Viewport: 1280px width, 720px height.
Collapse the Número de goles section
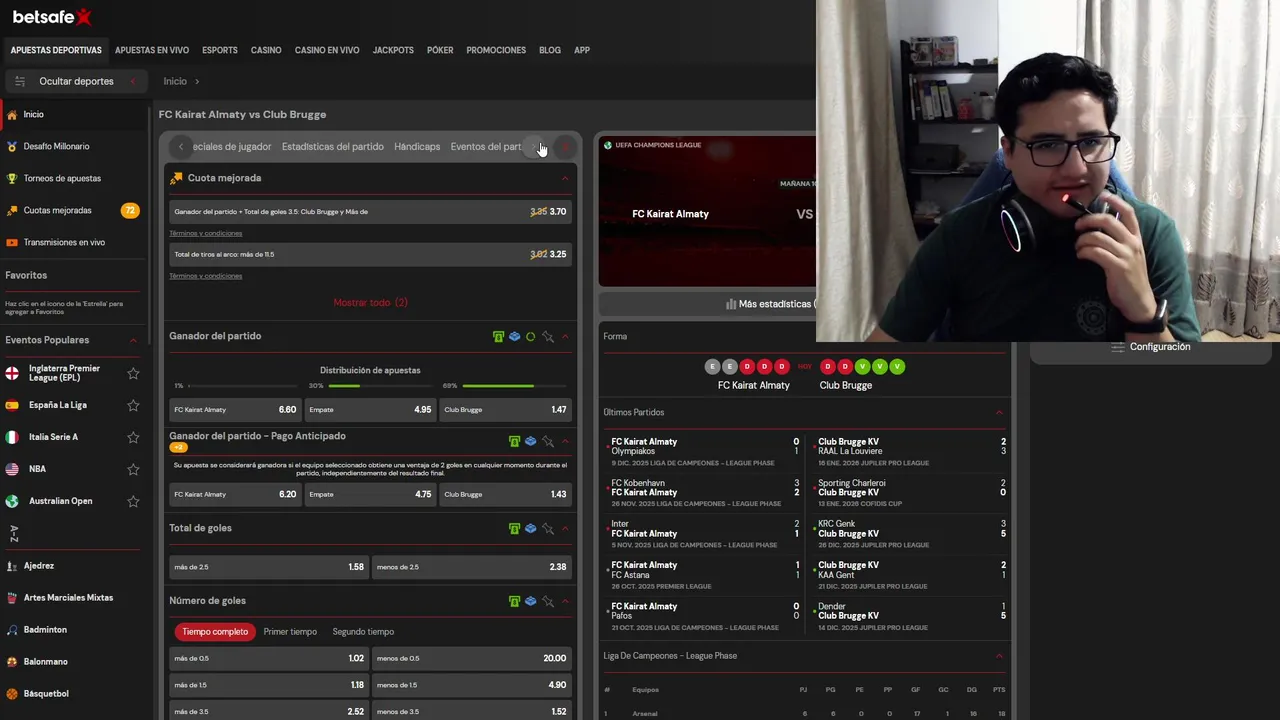click(x=565, y=602)
